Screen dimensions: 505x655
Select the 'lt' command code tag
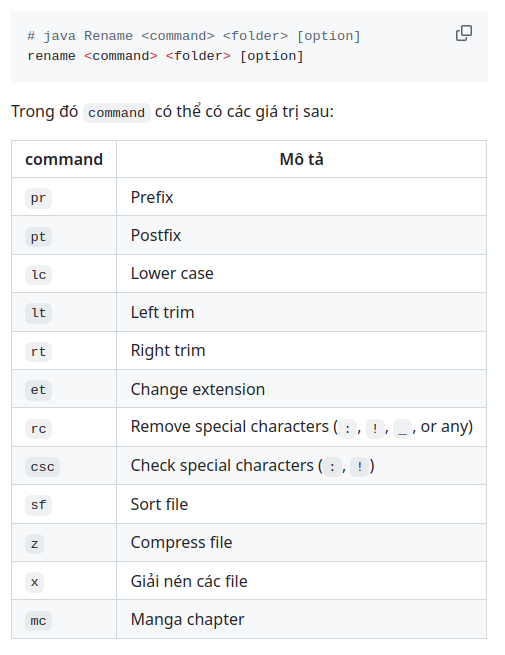click(38, 313)
